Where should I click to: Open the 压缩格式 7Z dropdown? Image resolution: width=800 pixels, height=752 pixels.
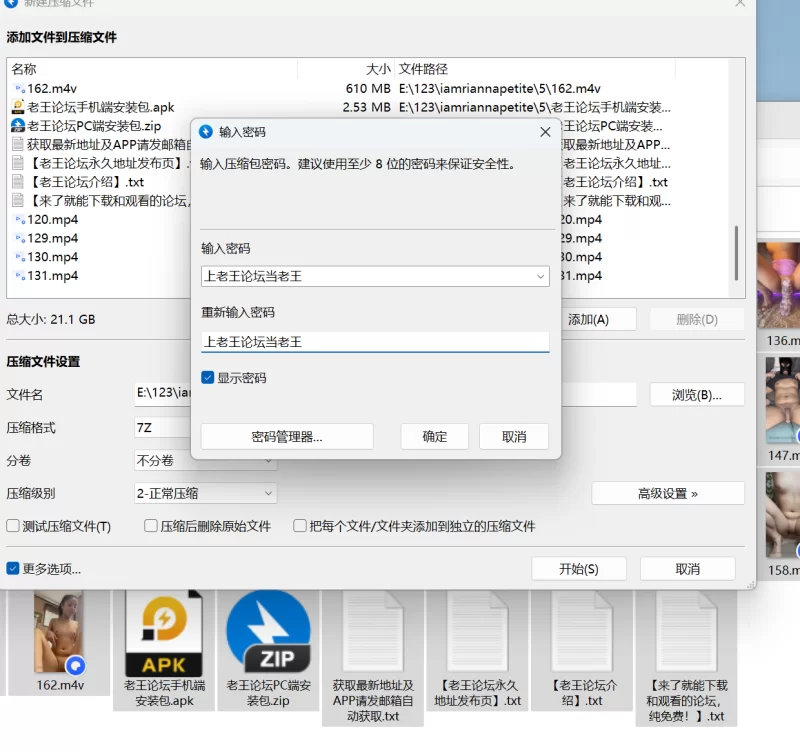(162, 427)
